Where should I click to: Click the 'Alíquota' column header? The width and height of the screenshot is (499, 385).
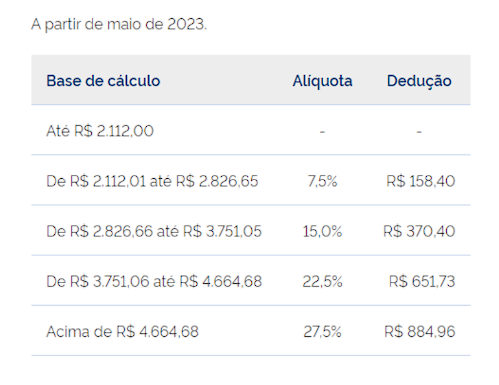(x=322, y=81)
